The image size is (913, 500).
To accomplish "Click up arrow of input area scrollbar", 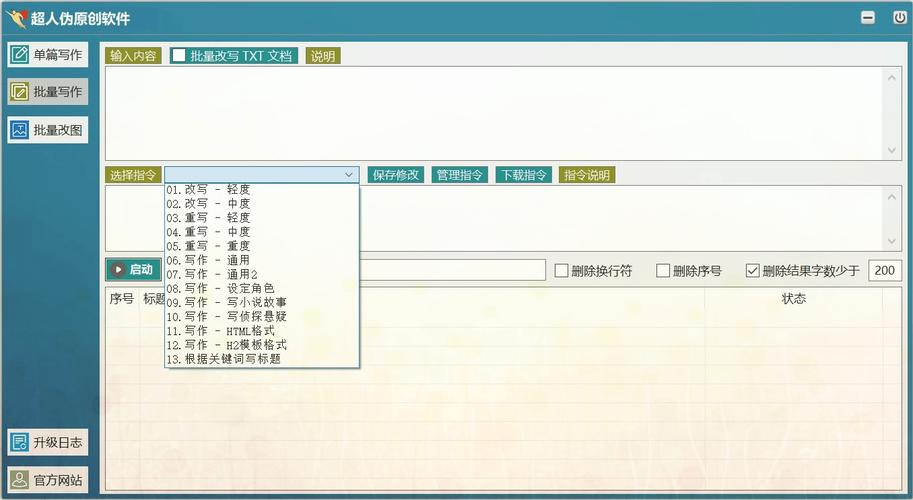I will [892, 77].
